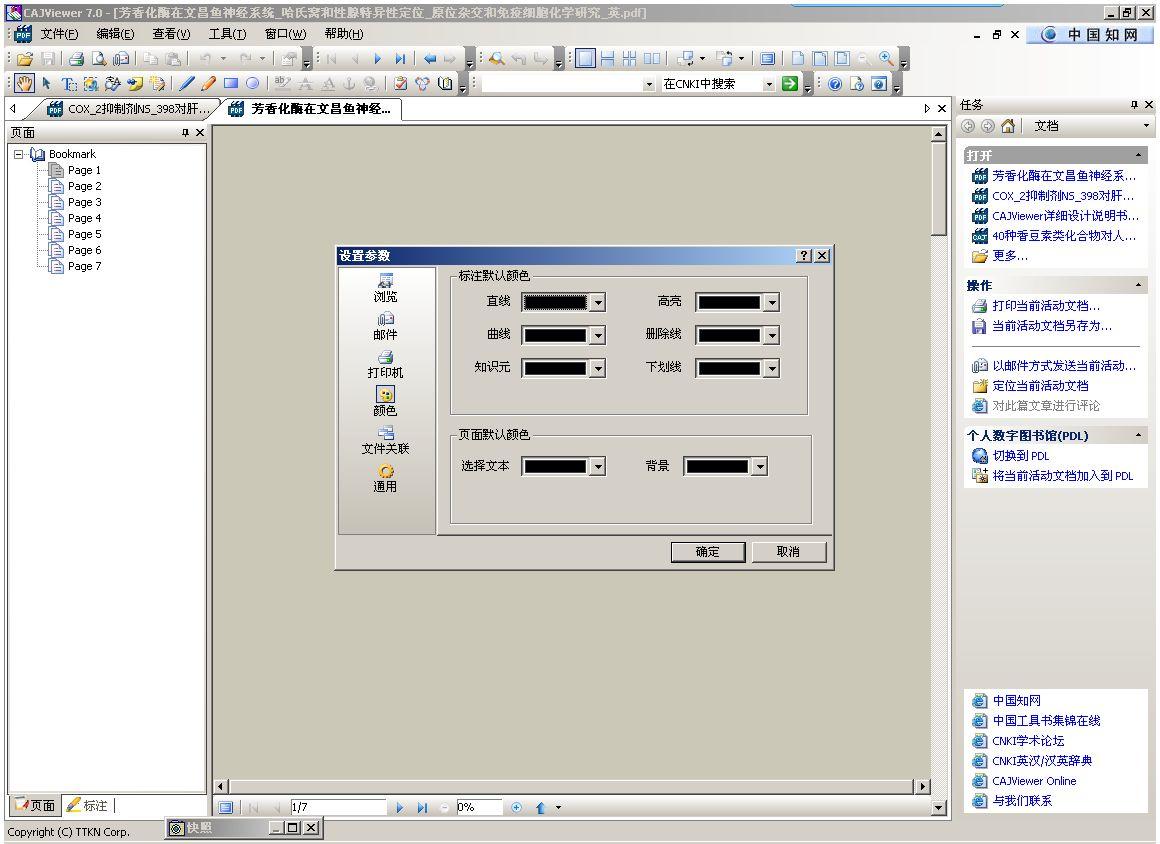This screenshot has height=844, width=1160.
Task: Expand the 高亮 color dropdown
Action: coord(771,302)
